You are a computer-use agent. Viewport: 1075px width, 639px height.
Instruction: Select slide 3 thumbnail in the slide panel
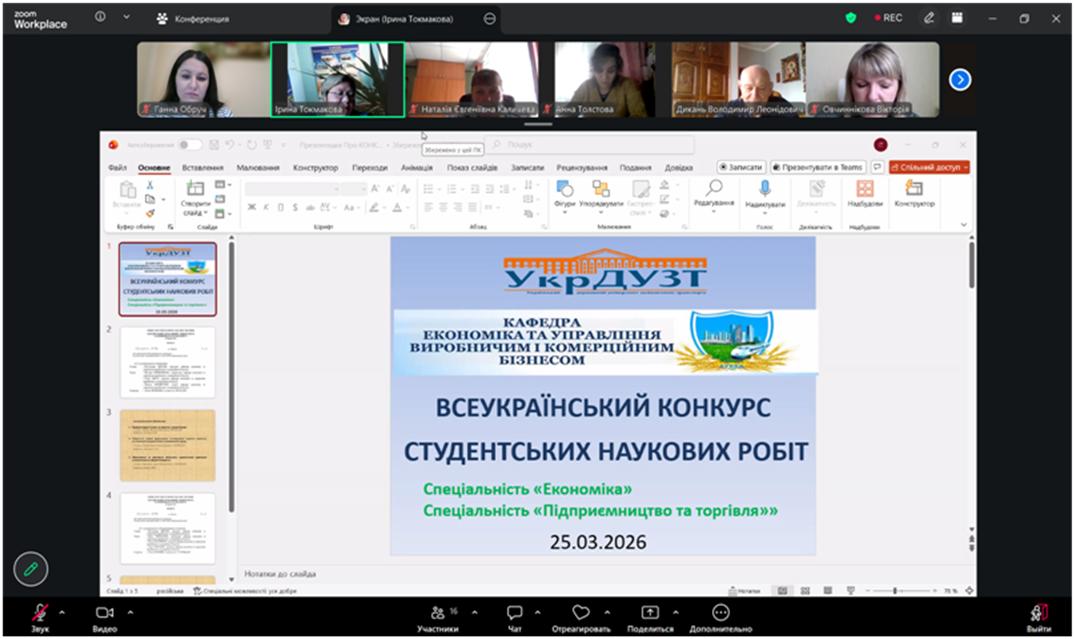(168, 445)
